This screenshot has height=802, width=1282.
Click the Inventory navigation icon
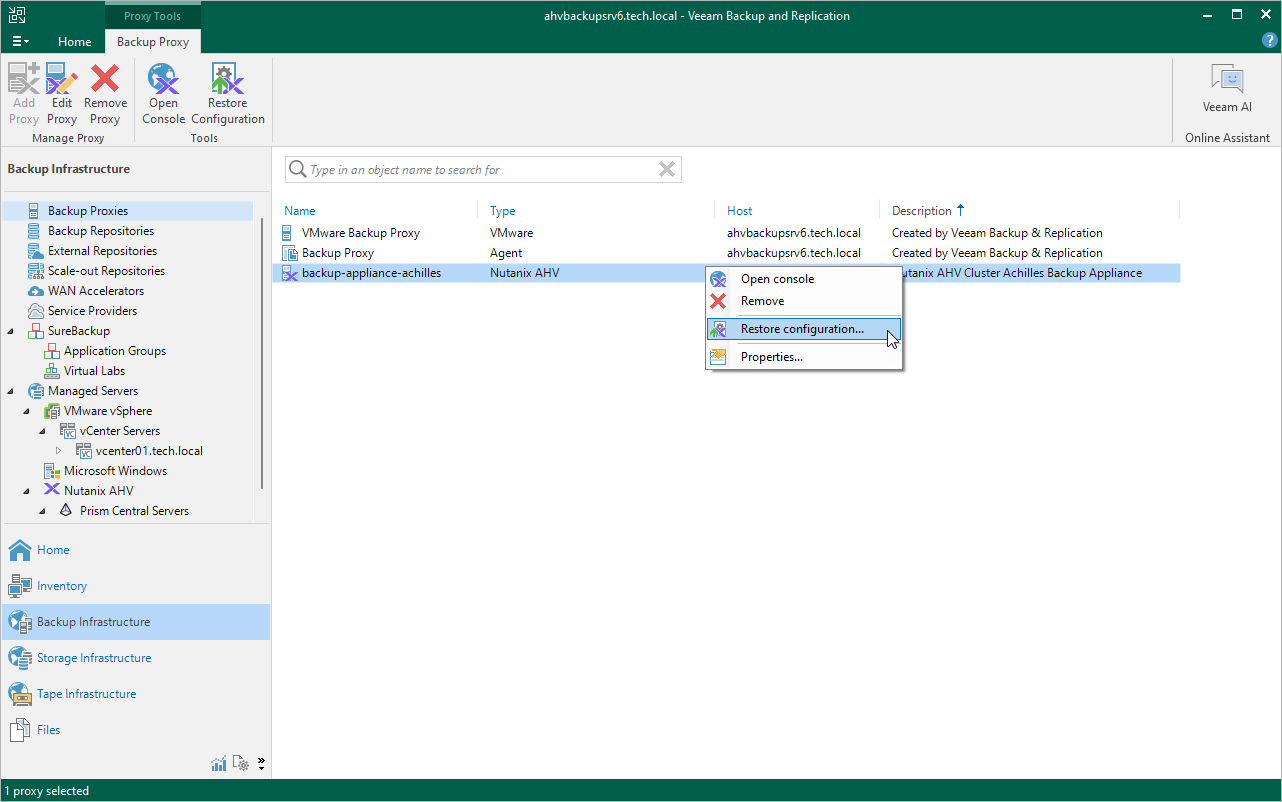click(x=20, y=586)
